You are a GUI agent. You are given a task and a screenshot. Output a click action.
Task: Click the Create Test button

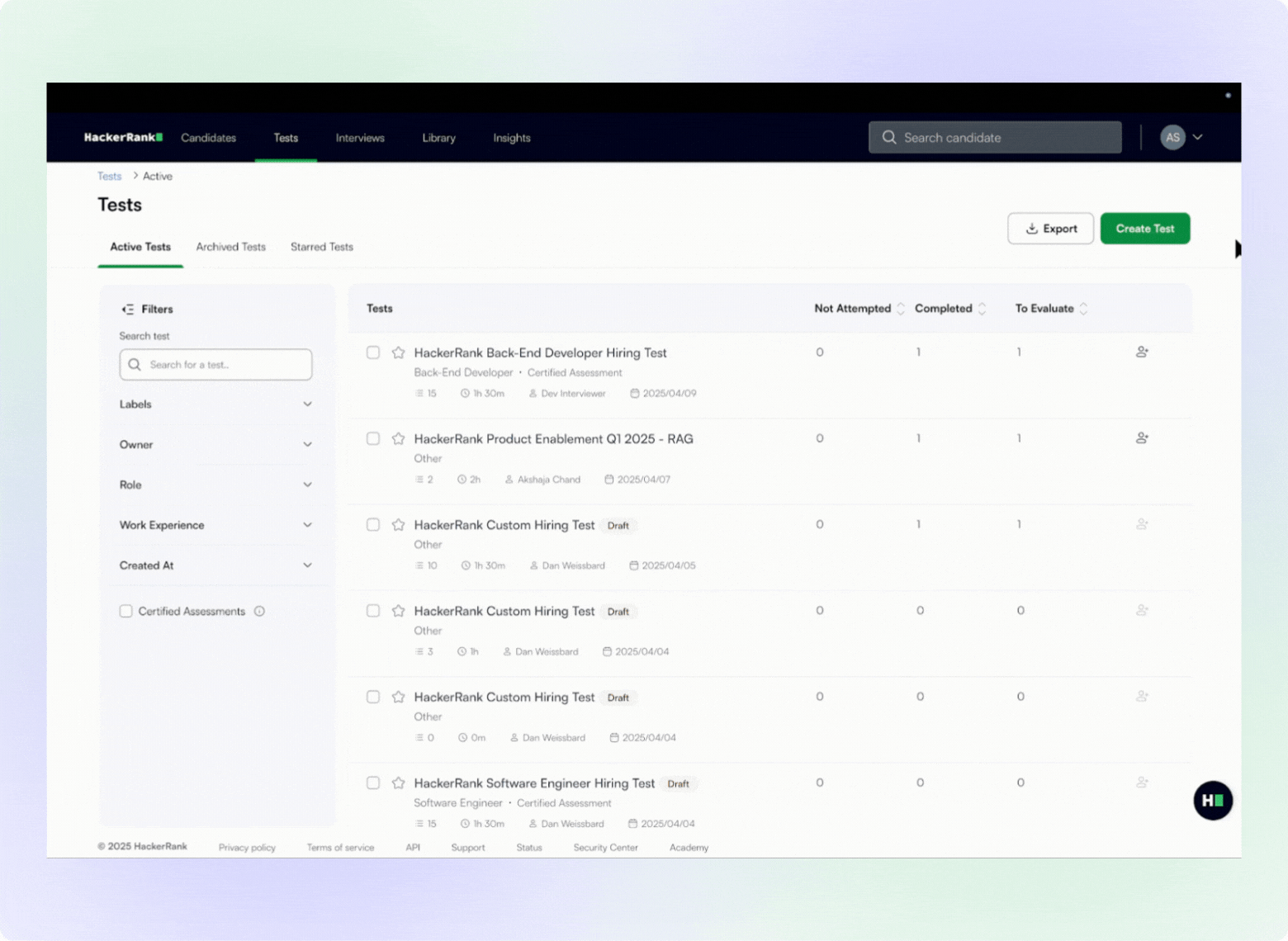(1145, 229)
